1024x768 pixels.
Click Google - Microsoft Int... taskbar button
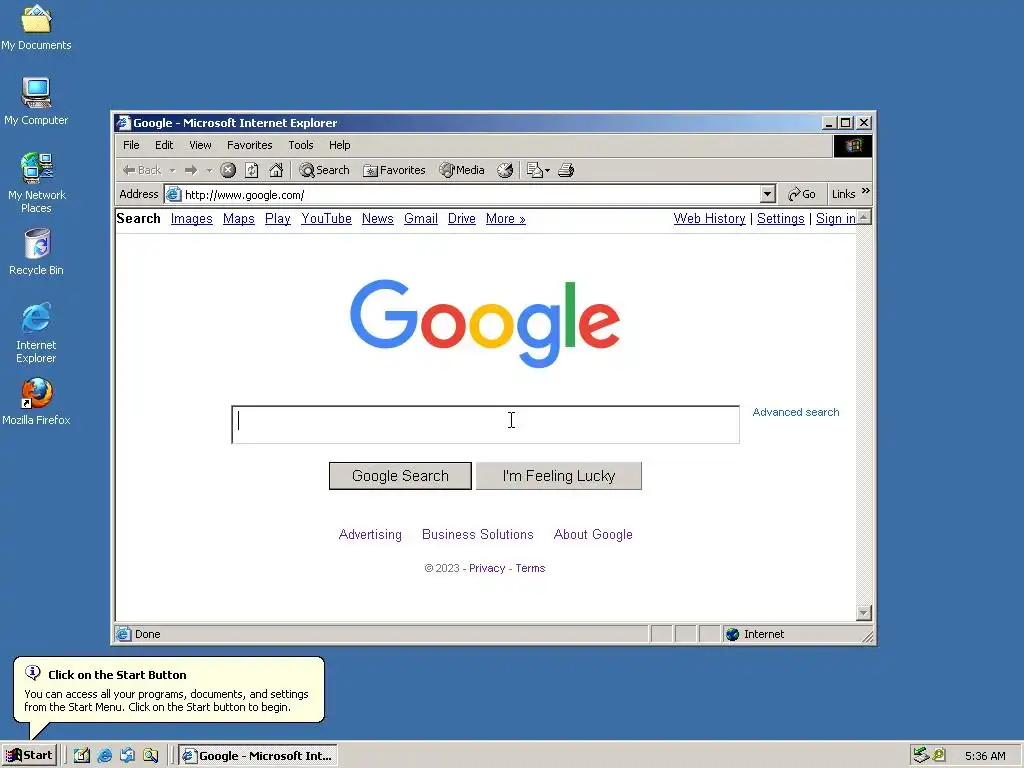click(x=258, y=756)
